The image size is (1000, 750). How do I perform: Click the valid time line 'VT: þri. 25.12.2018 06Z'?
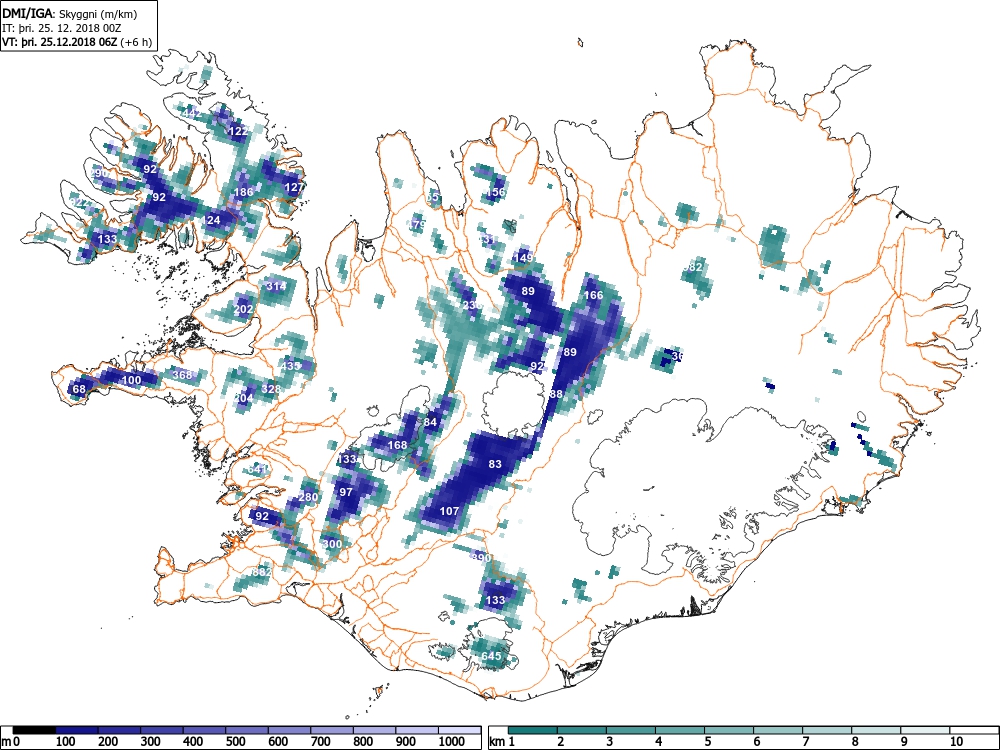click(60, 43)
